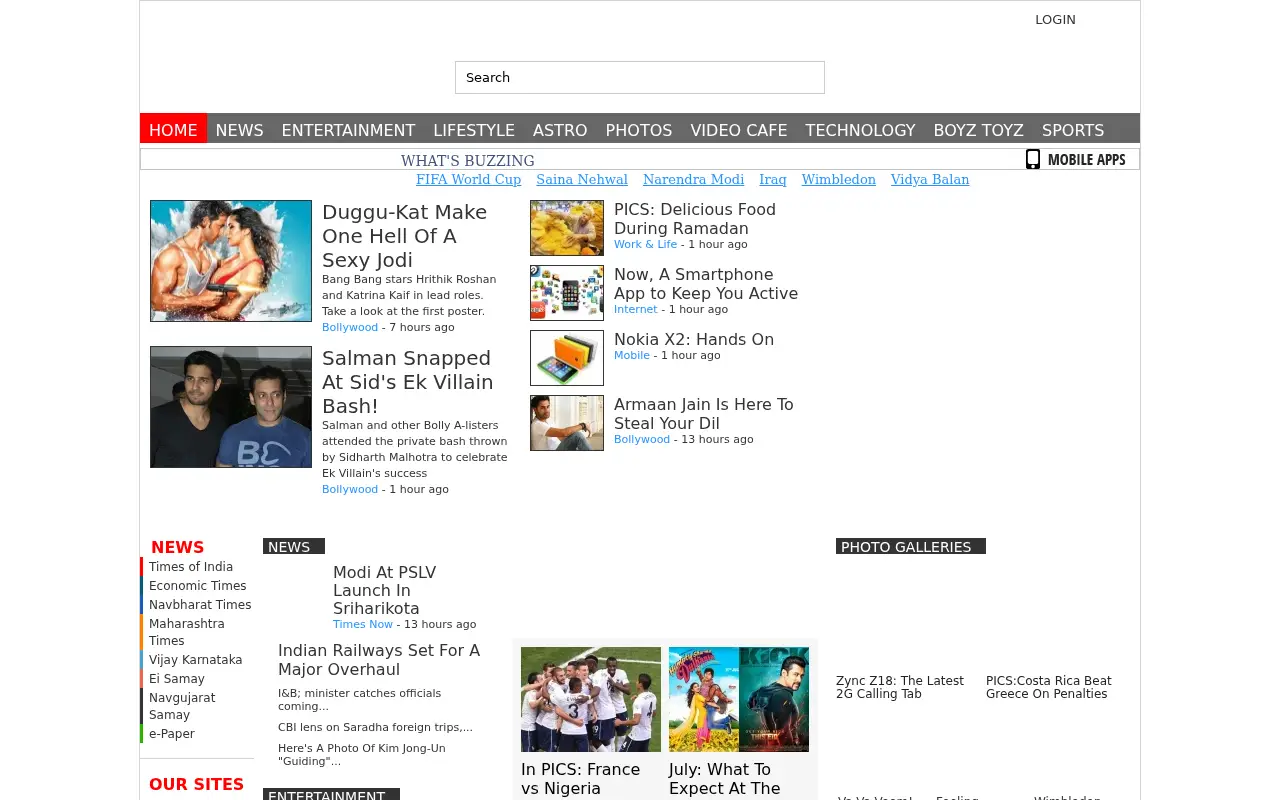Open the Nokia X2 phone thumbnail
Viewport: 1280px width, 800px height.
point(567,358)
